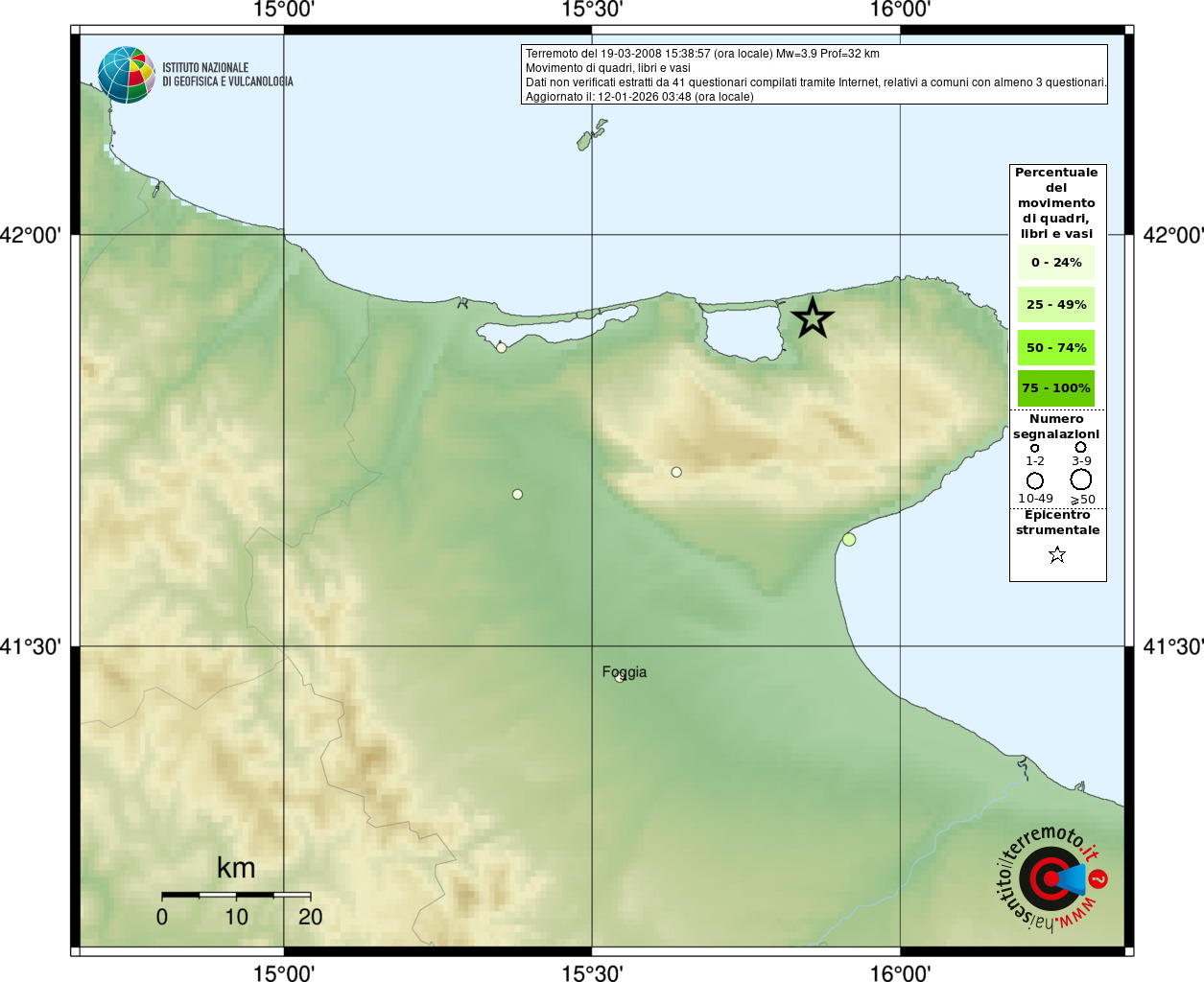Click the 'Aggiornato il: 12-01-2026' line
Viewport: 1204px width, 982px height.
tap(640, 97)
